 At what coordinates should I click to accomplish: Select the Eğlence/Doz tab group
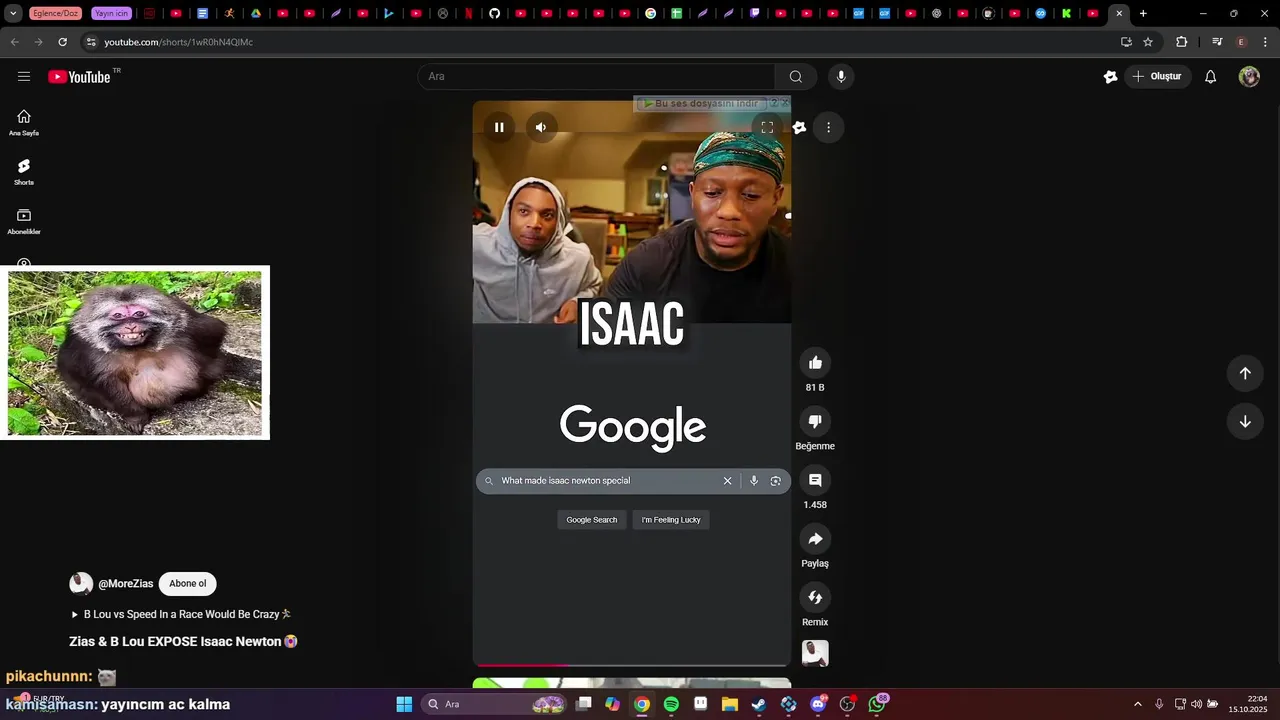(55, 13)
